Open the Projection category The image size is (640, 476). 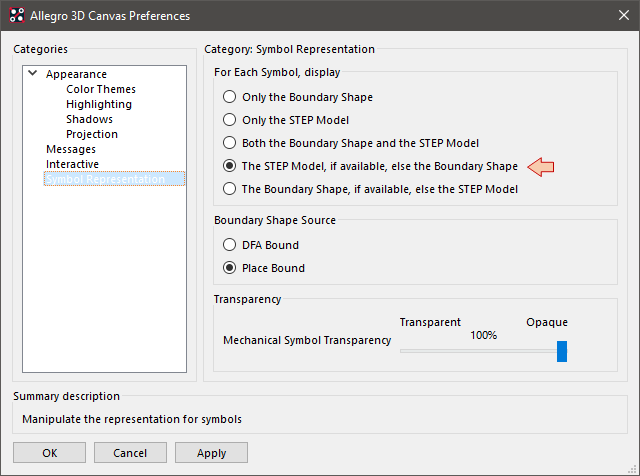[x=92, y=134]
